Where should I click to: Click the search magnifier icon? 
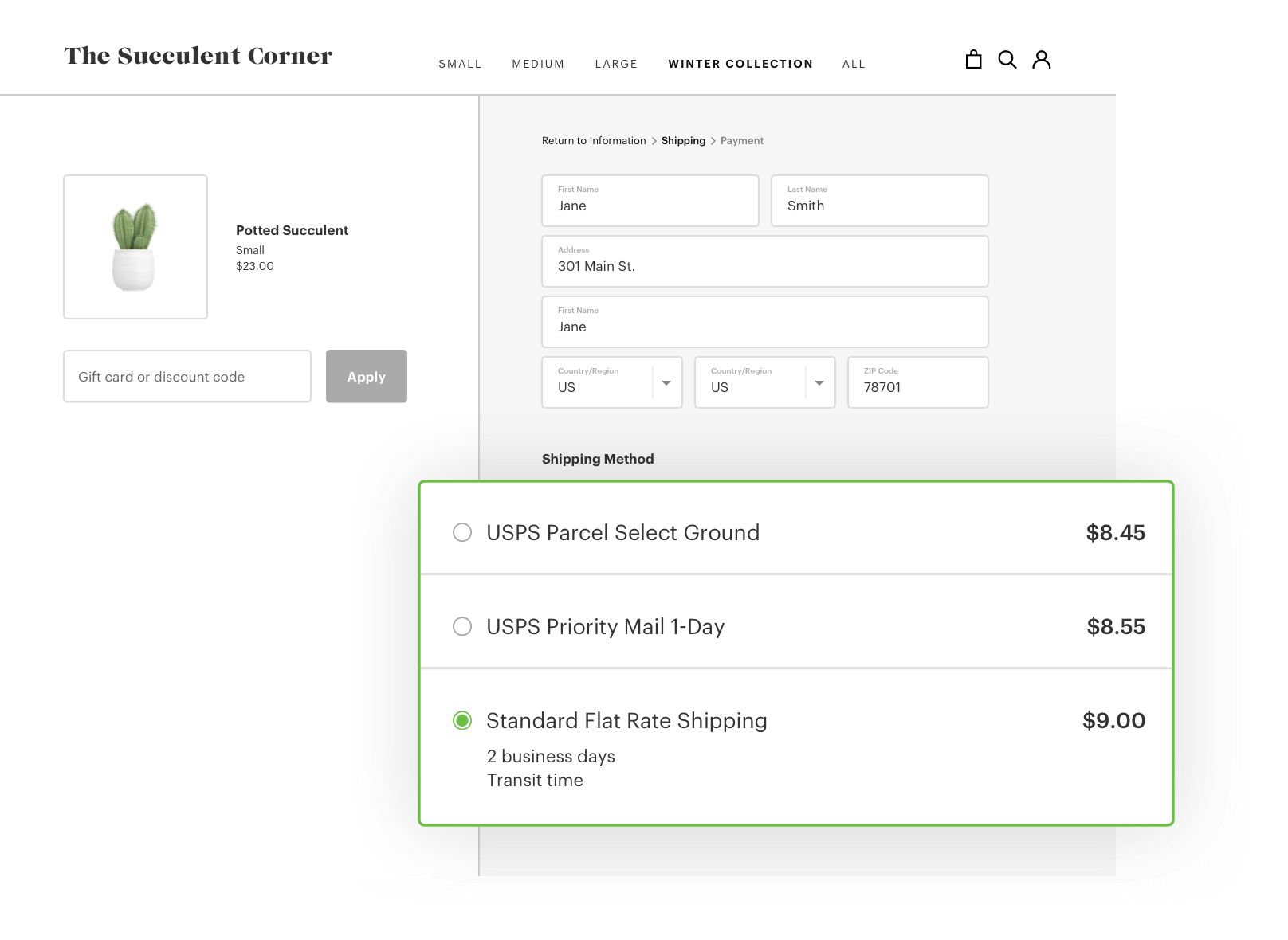click(1007, 60)
